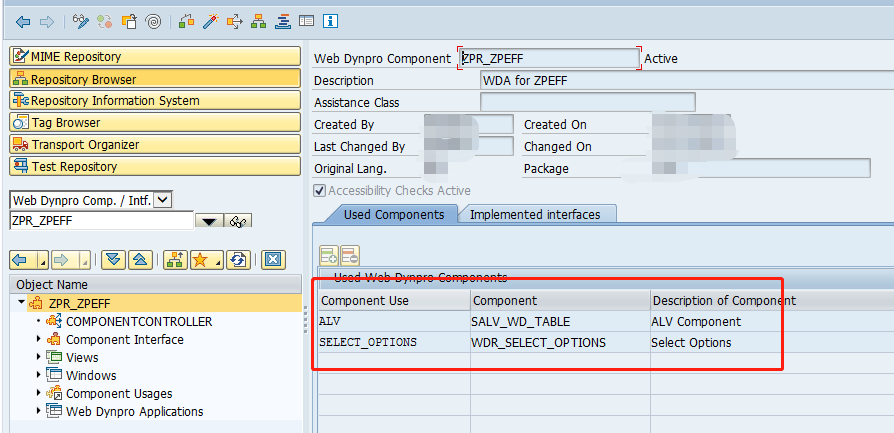The width and height of the screenshot is (894, 433).
Task: Click the 'Select Options' description cell
Action: coord(772,342)
